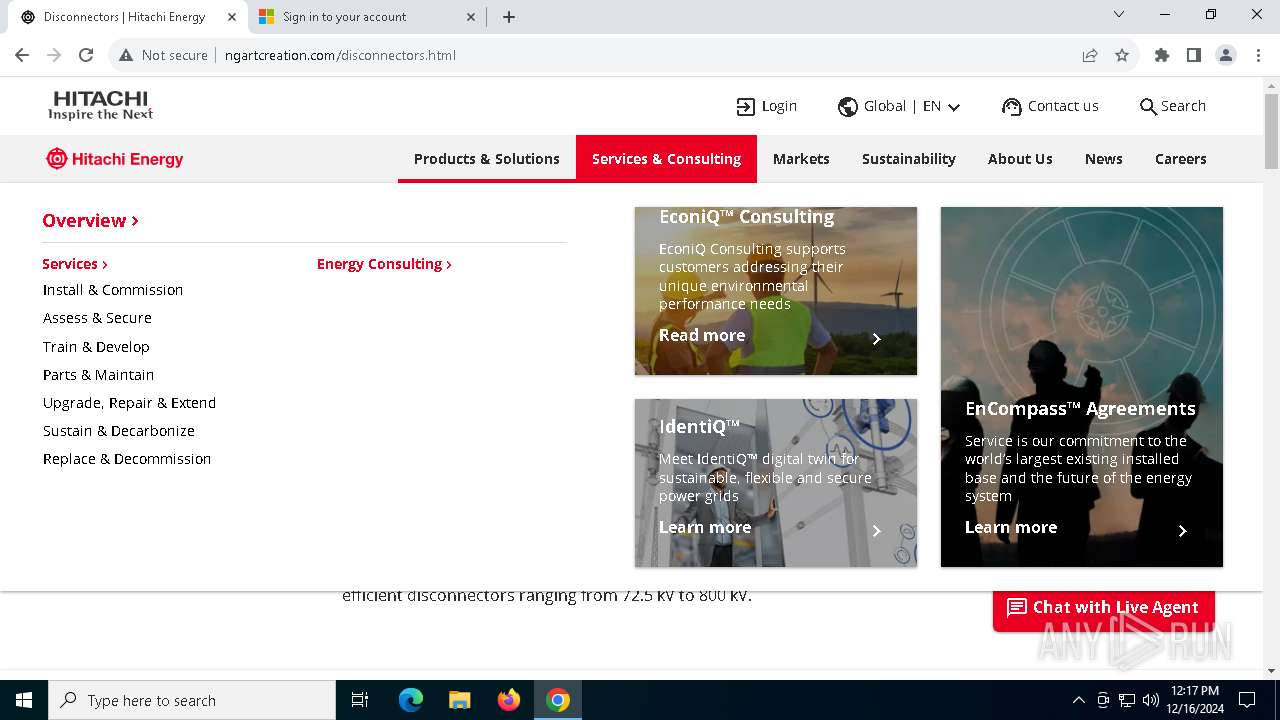Click the browser forward arrow
The image size is (1280, 720).
pyautogui.click(x=54, y=55)
